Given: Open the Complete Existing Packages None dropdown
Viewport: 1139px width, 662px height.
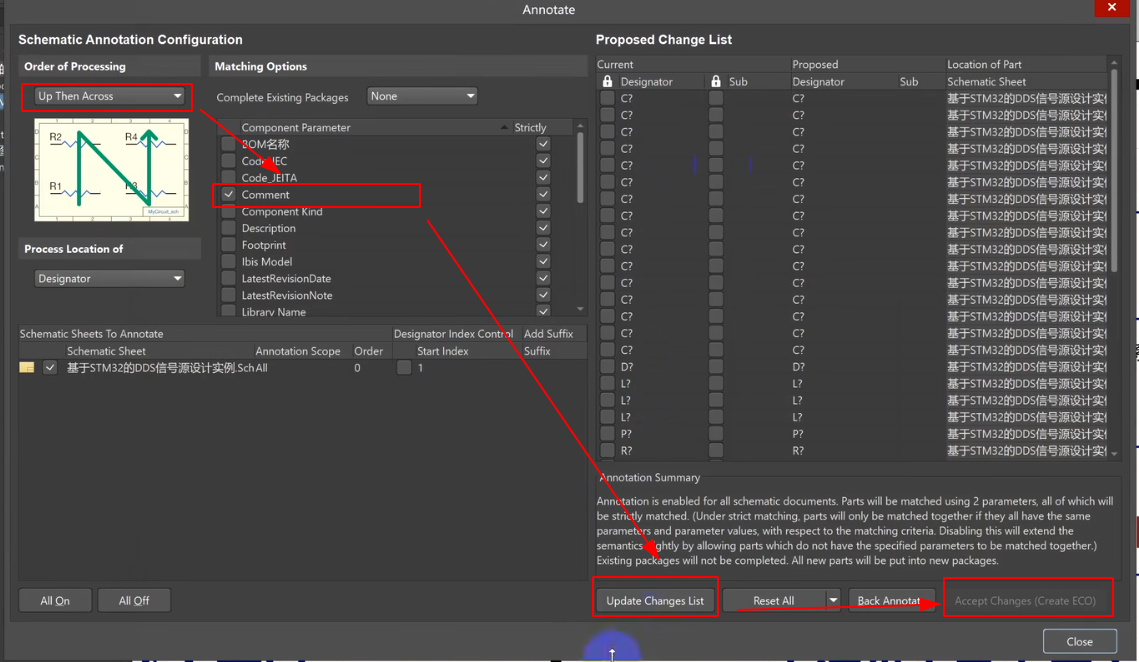Looking at the screenshot, I should 422,96.
